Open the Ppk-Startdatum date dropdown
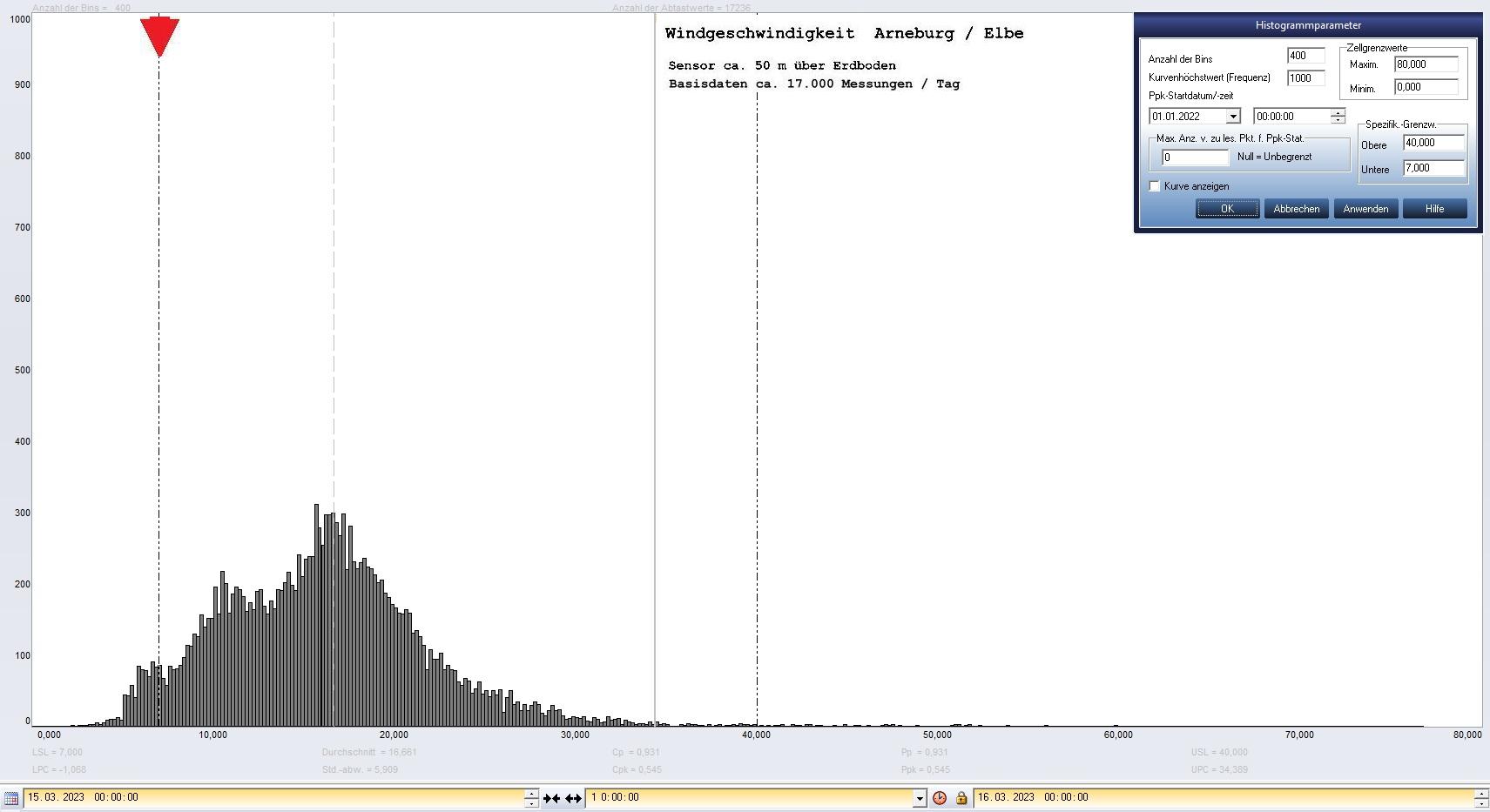The height and width of the screenshot is (812, 1490). click(1233, 117)
